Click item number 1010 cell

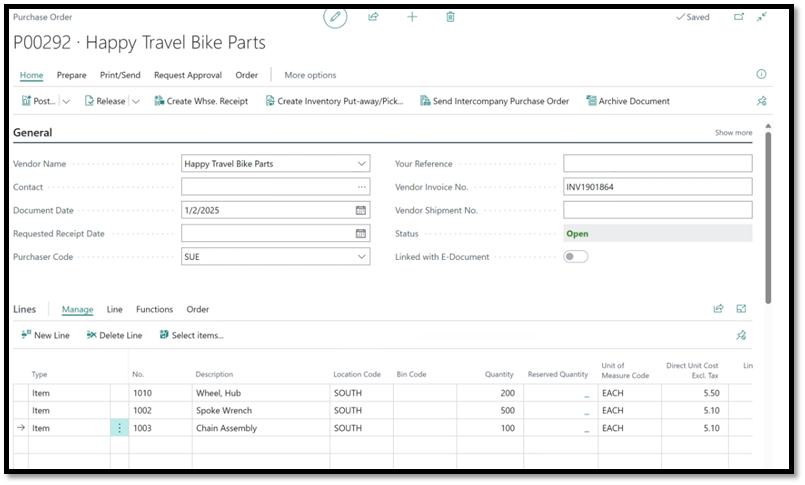coord(161,393)
